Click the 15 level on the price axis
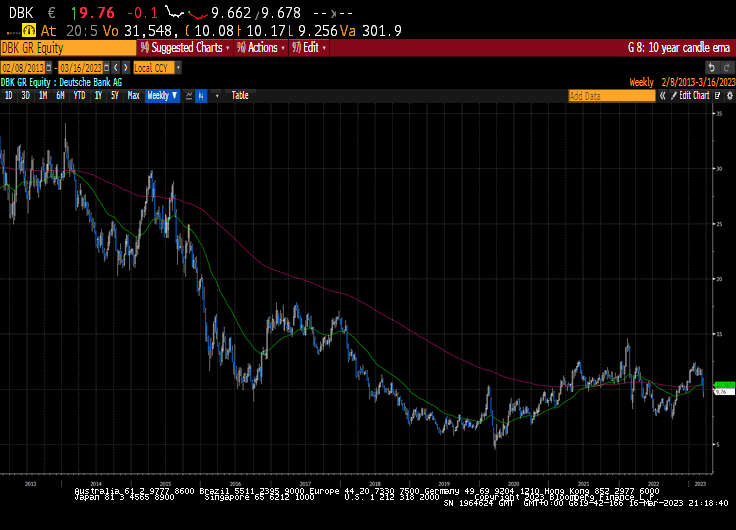Screen dimensions: 736x530 pyautogui.click(x=719, y=334)
